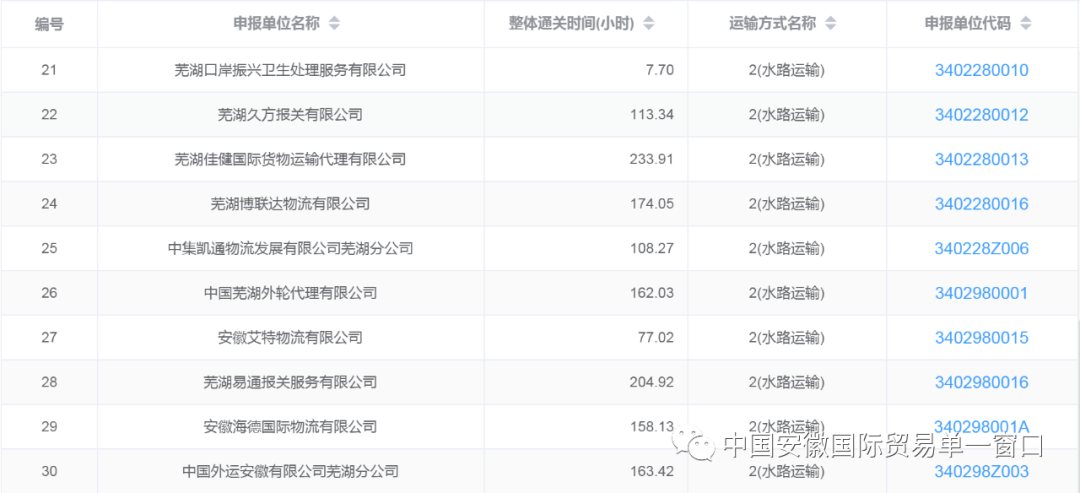
Task: Select company 中国芜湖外轮代理有限公司
Action: (x=290, y=293)
